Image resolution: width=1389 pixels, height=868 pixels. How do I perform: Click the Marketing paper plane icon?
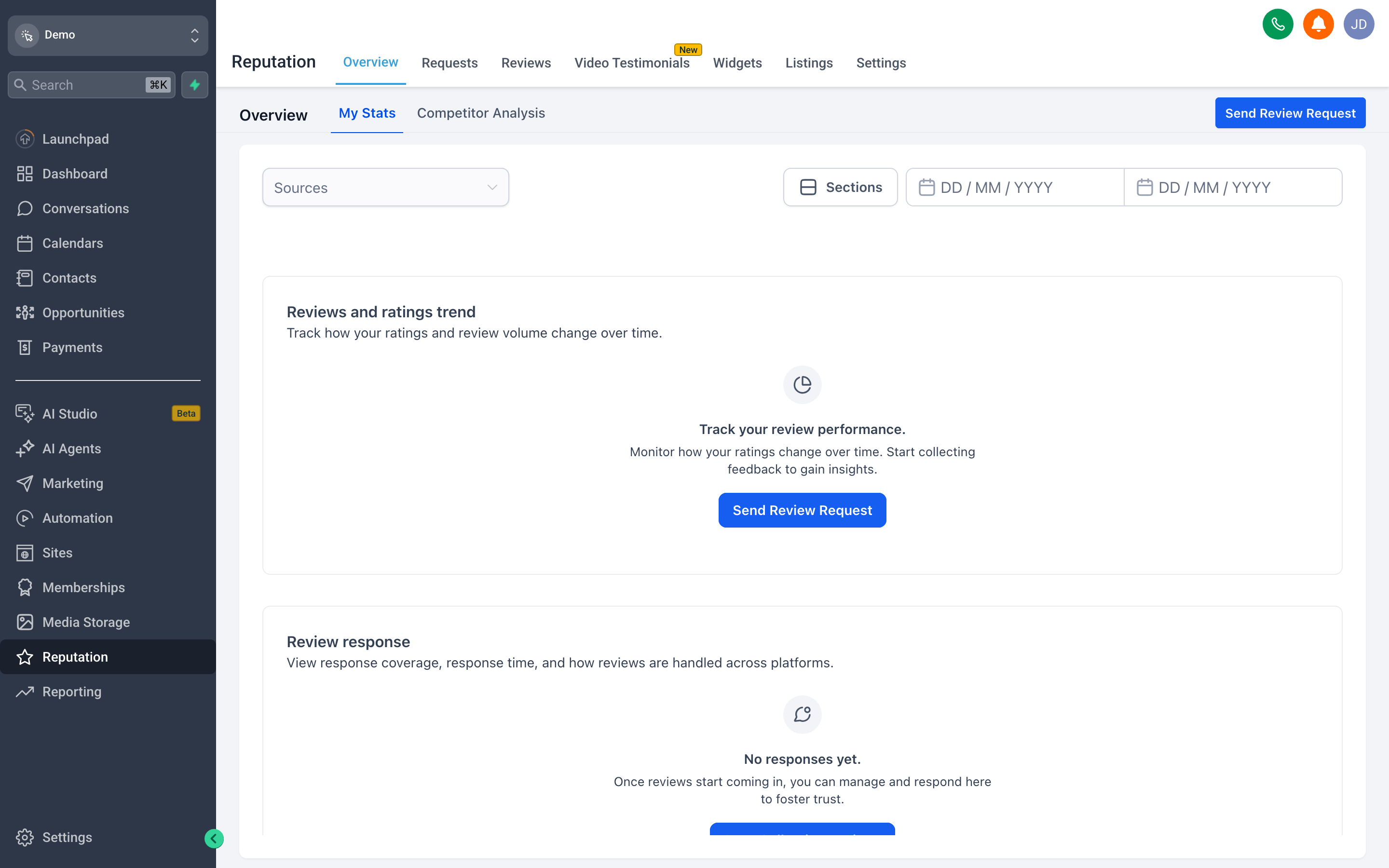(x=25, y=483)
